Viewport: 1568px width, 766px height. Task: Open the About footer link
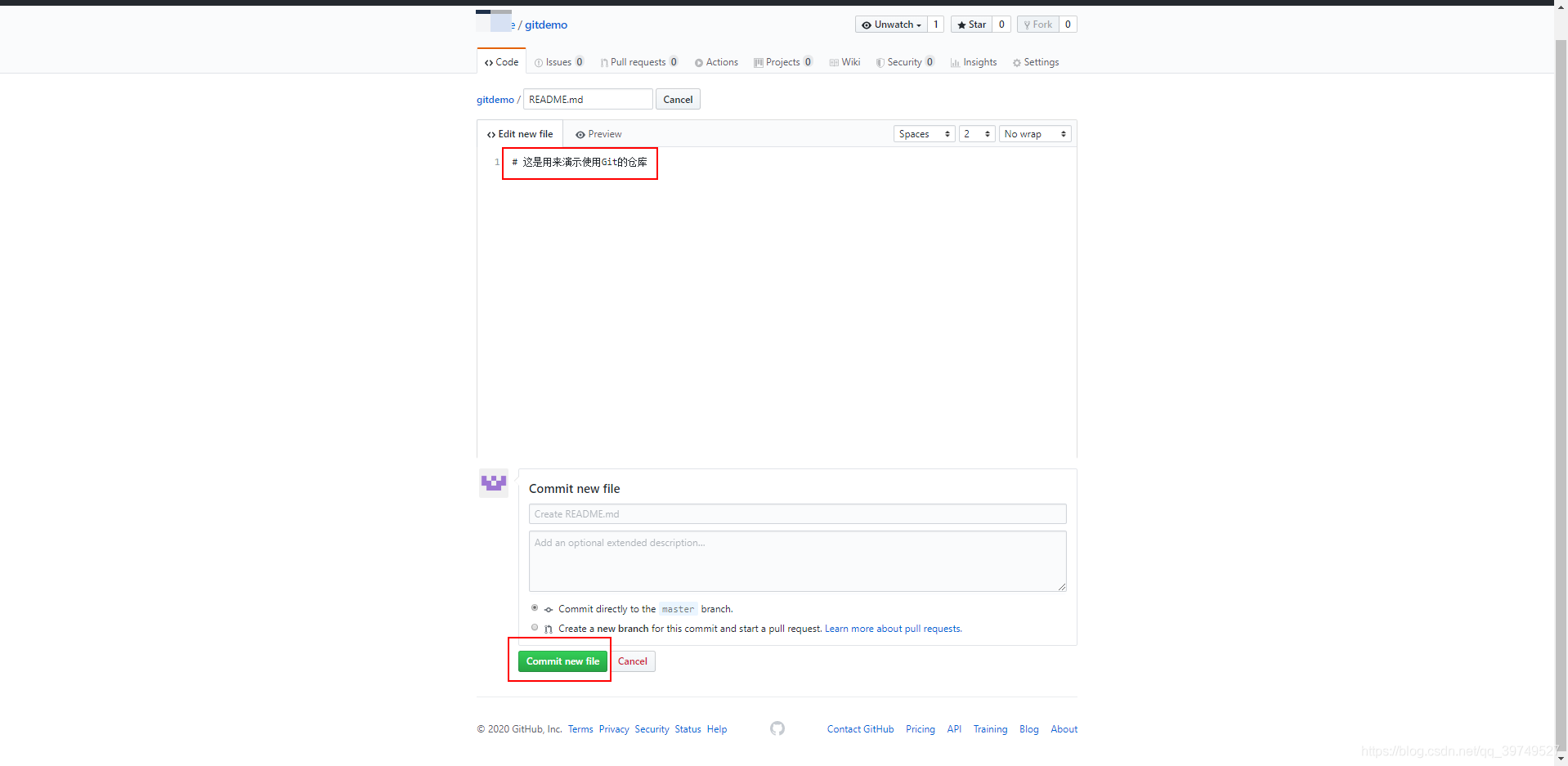click(x=1064, y=729)
